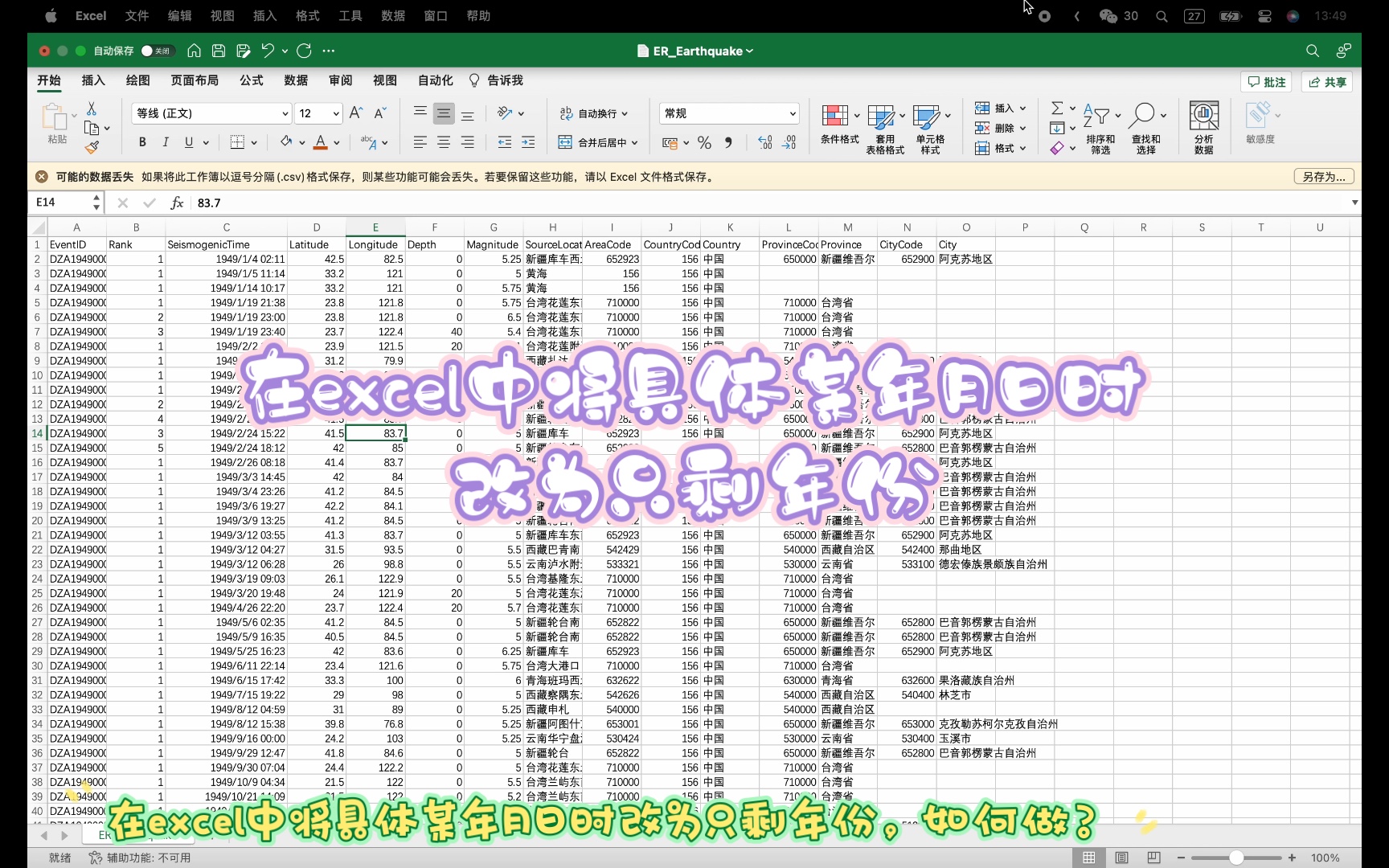Click the 共享 share button
1389x868 pixels.
(1327, 82)
